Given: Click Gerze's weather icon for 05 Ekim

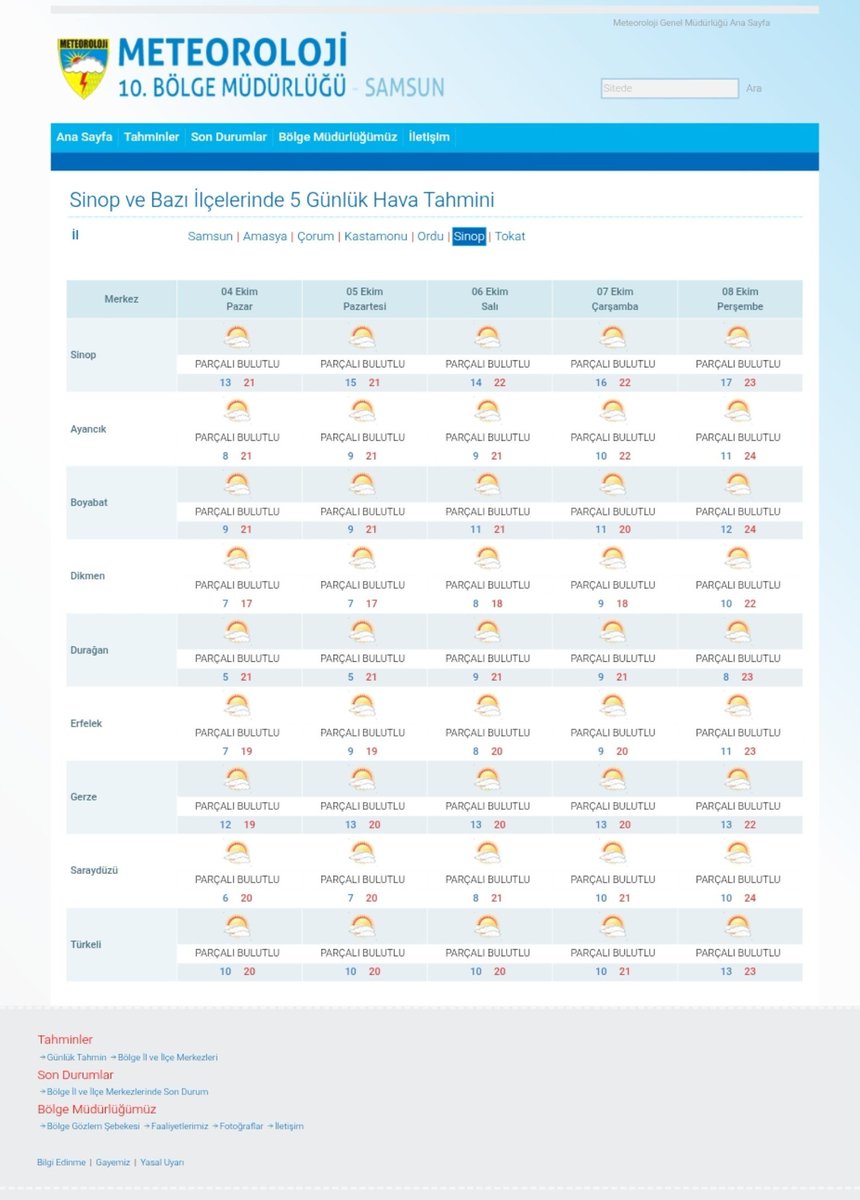Looking at the screenshot, I should tap(362, 779).
